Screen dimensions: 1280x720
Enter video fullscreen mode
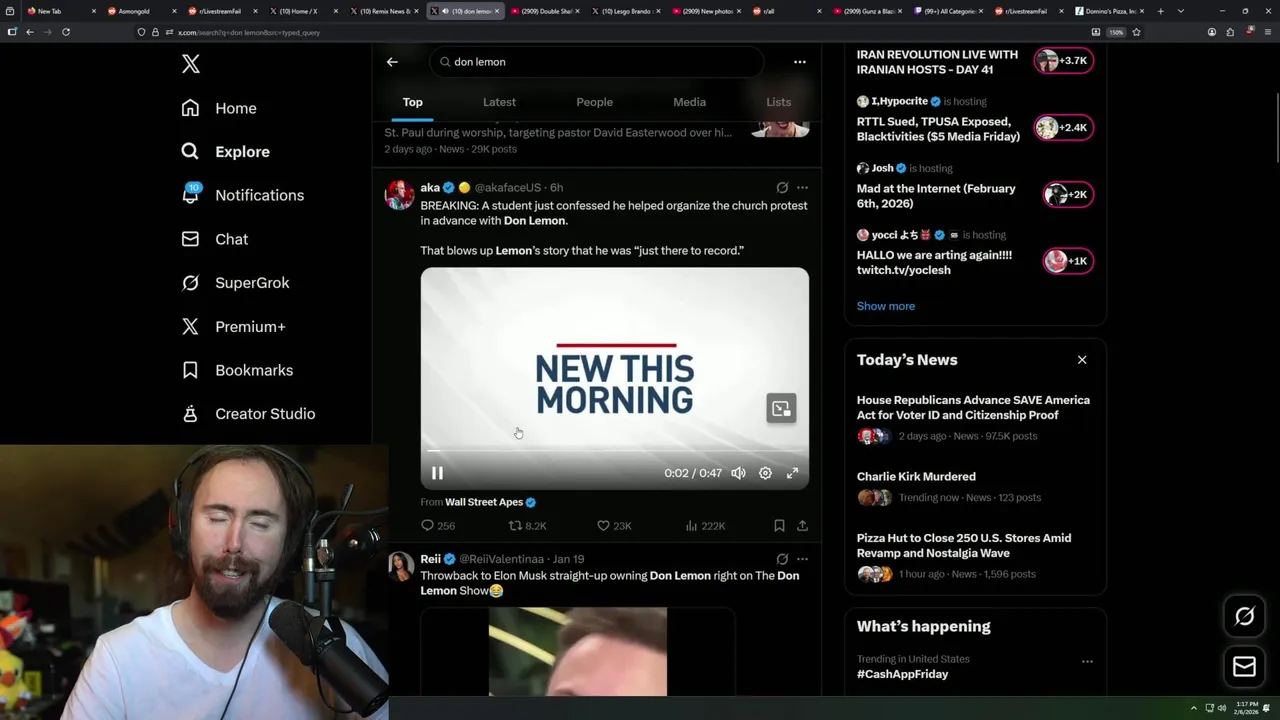coord(792,473)
